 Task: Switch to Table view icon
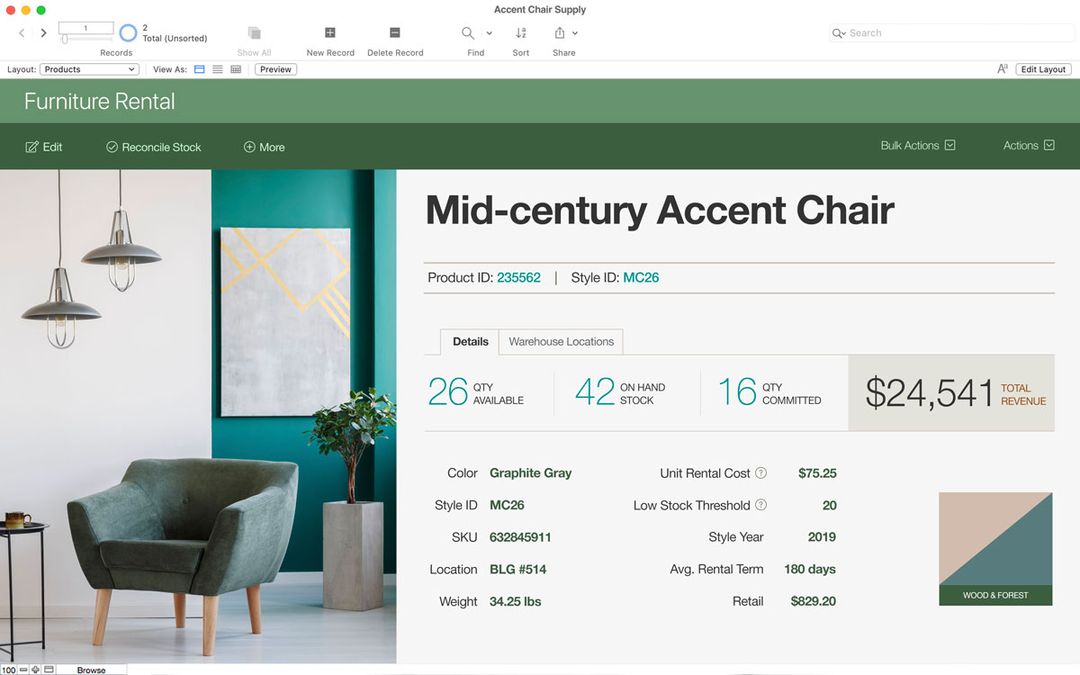click(235, 69)
